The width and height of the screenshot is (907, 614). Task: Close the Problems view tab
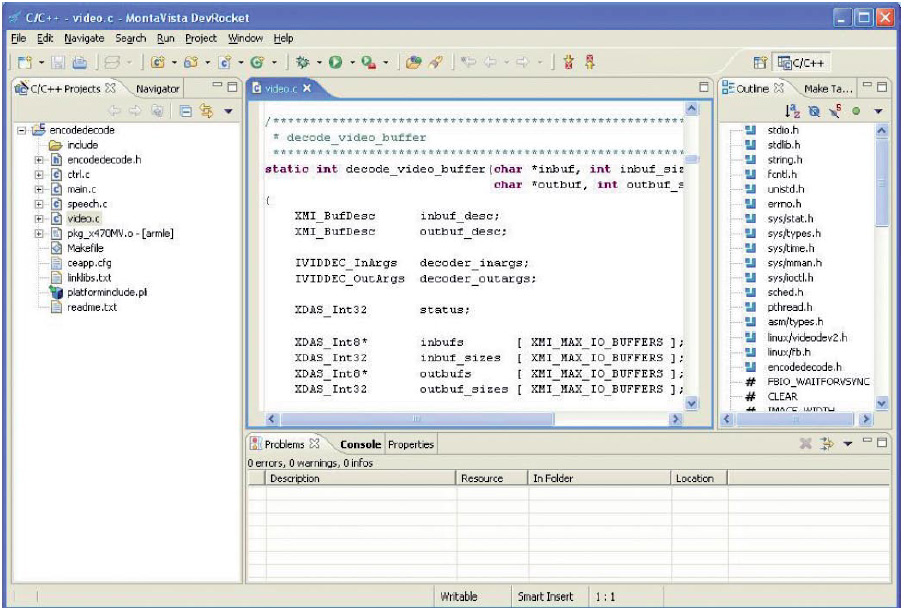click(314, 443)
